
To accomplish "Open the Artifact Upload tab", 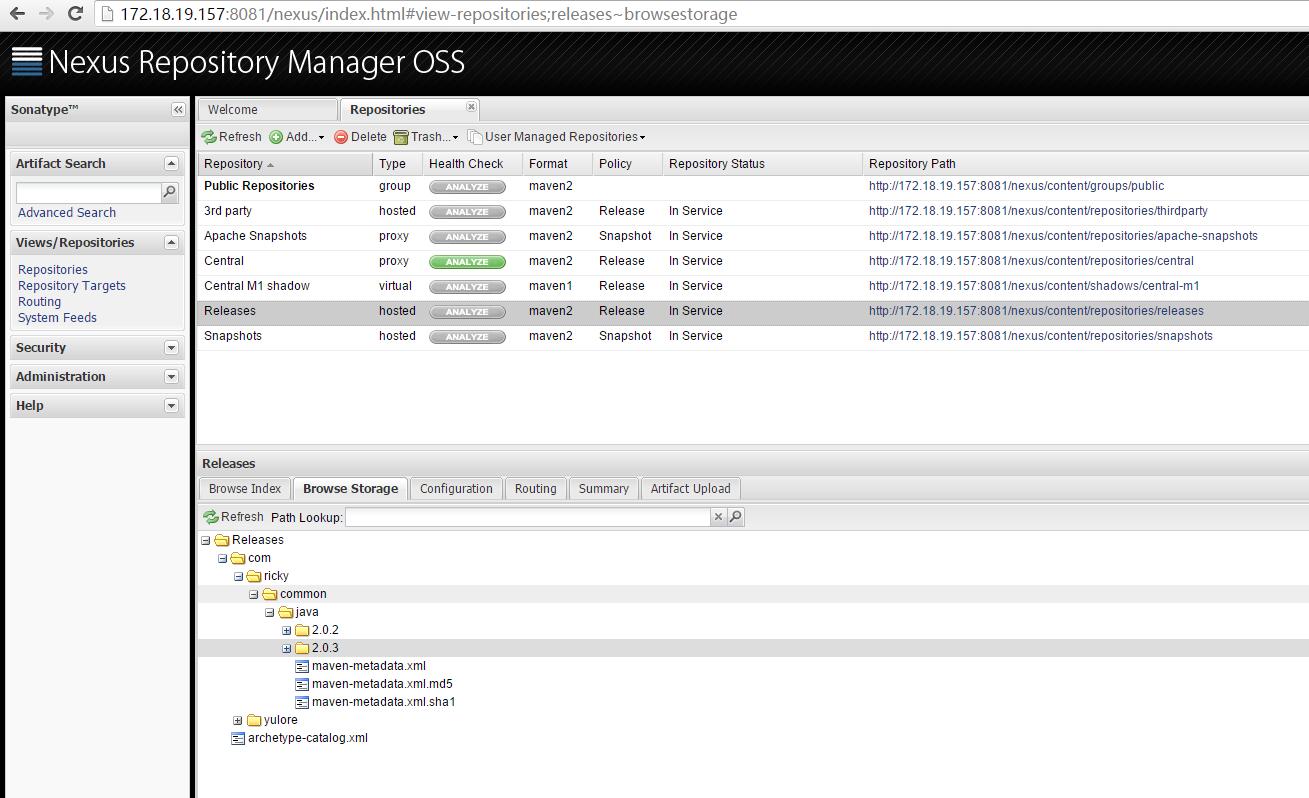I will (x=691, y=489).
